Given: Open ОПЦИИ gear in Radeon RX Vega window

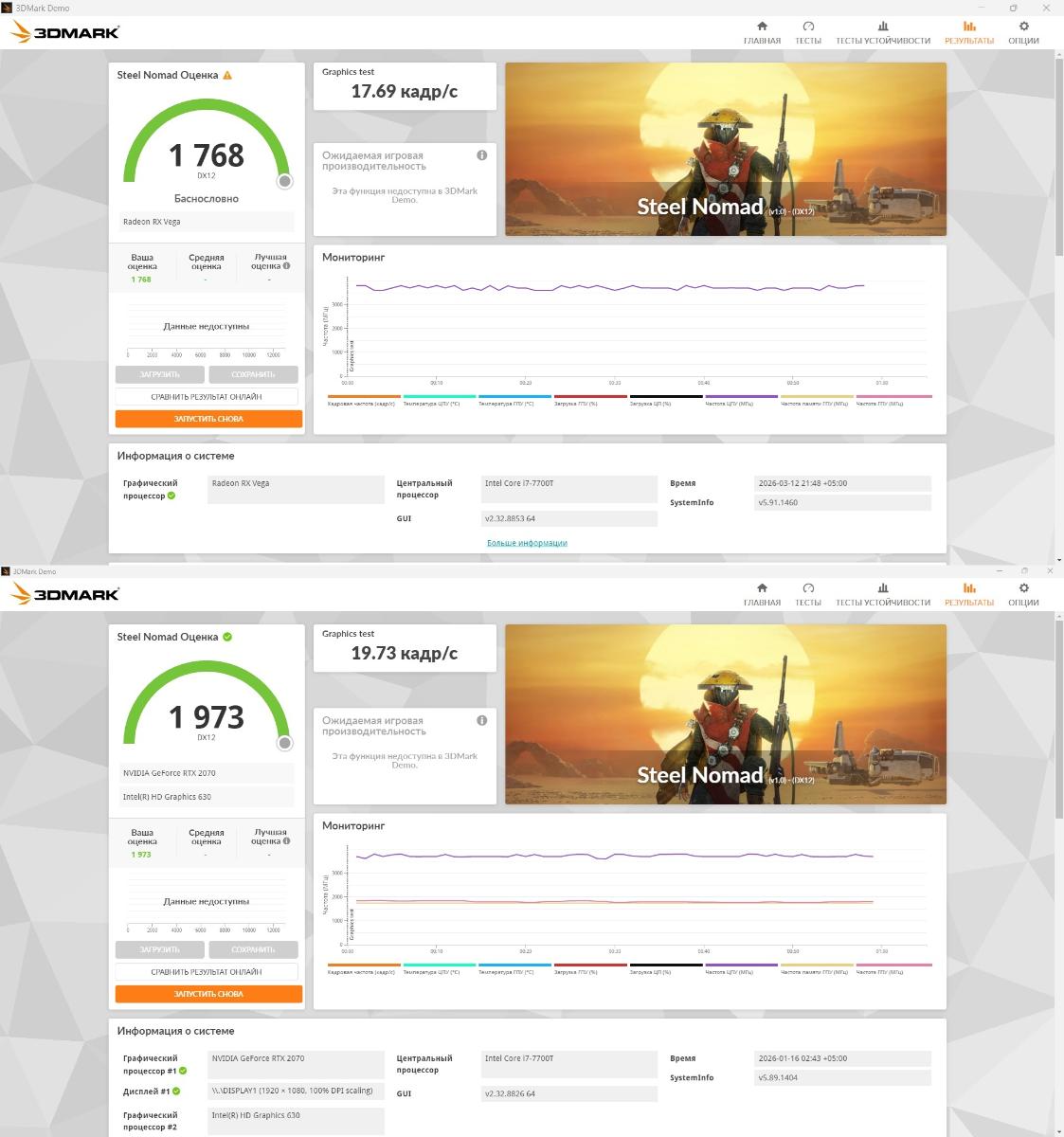Looking at the screenshot, I should [1023, 27].
